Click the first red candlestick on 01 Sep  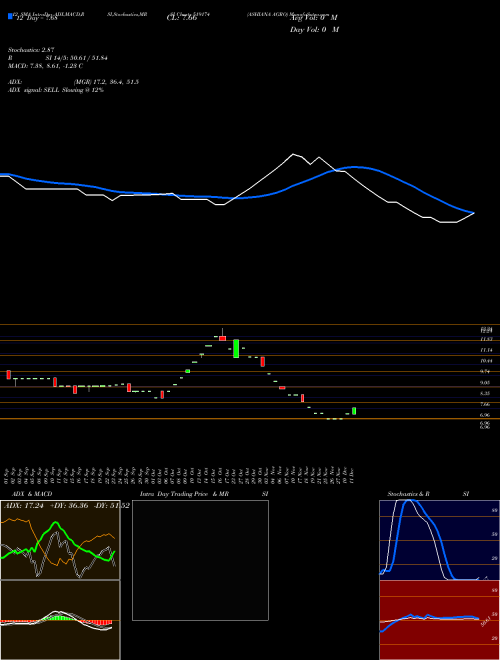(8, 375)
